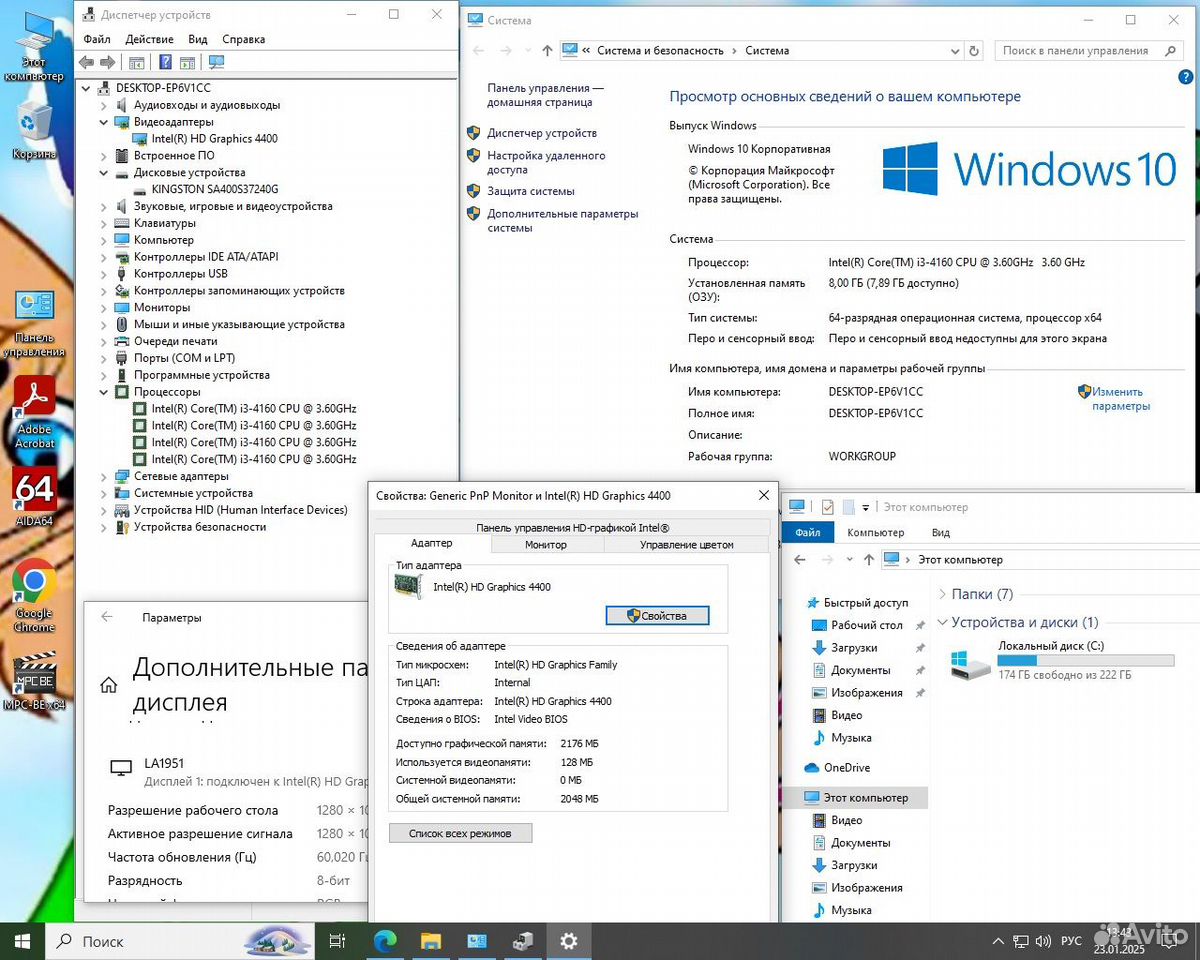Open the address bar dropdown in System window
This screenshot has width=1200, height=960.
(953, 50)
